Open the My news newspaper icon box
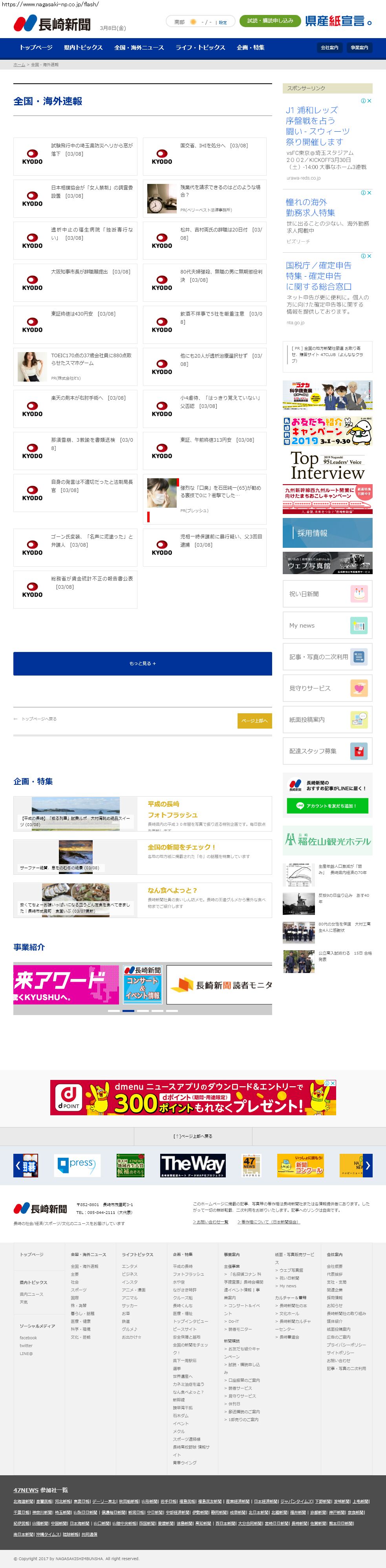 [327, 625]
